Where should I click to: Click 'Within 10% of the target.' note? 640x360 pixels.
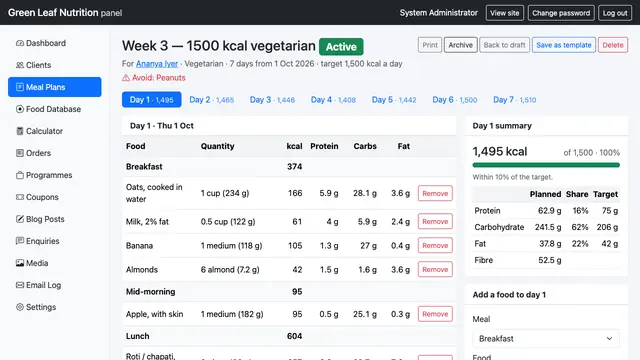point(512,177)
